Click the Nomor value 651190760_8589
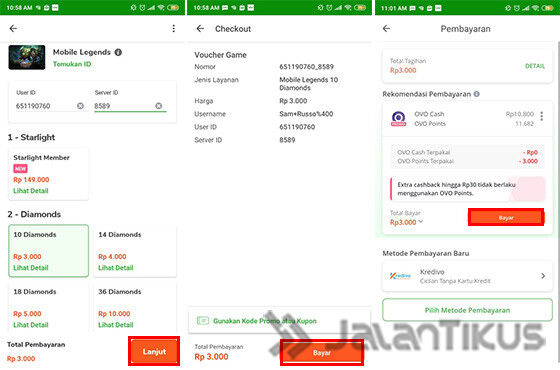The width and height of the screenshot is (560, 370). coord(306,67)
